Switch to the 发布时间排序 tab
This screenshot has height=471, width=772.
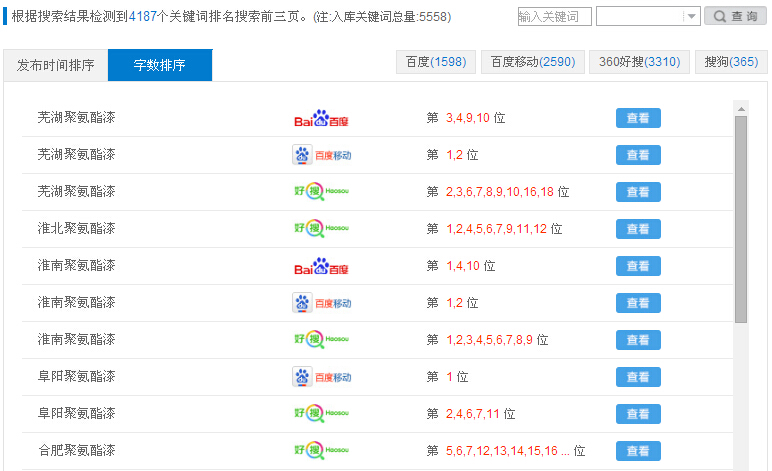coord(56,65)
